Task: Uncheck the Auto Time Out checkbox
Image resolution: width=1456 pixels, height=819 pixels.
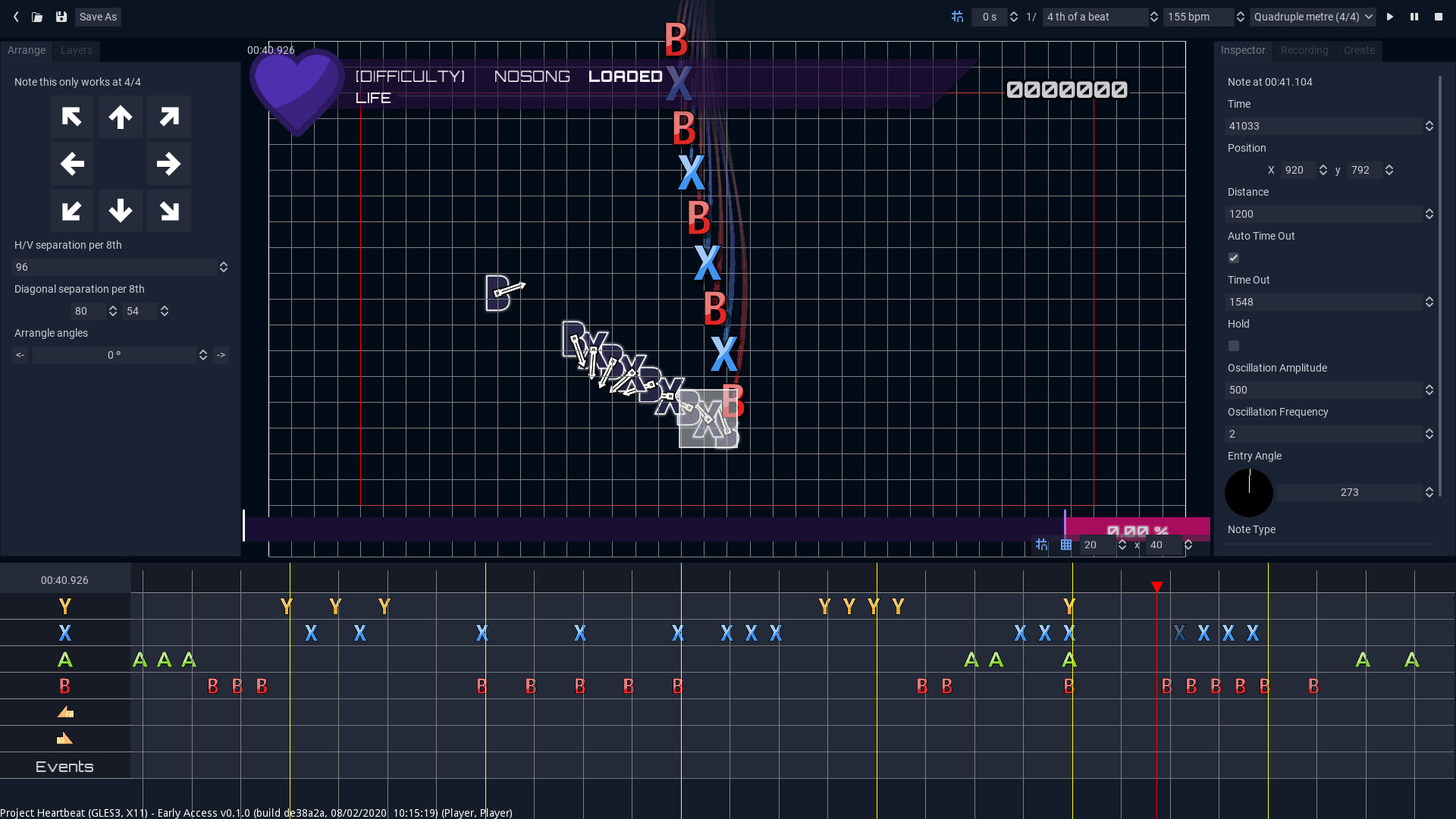Action: point(1234,258)
